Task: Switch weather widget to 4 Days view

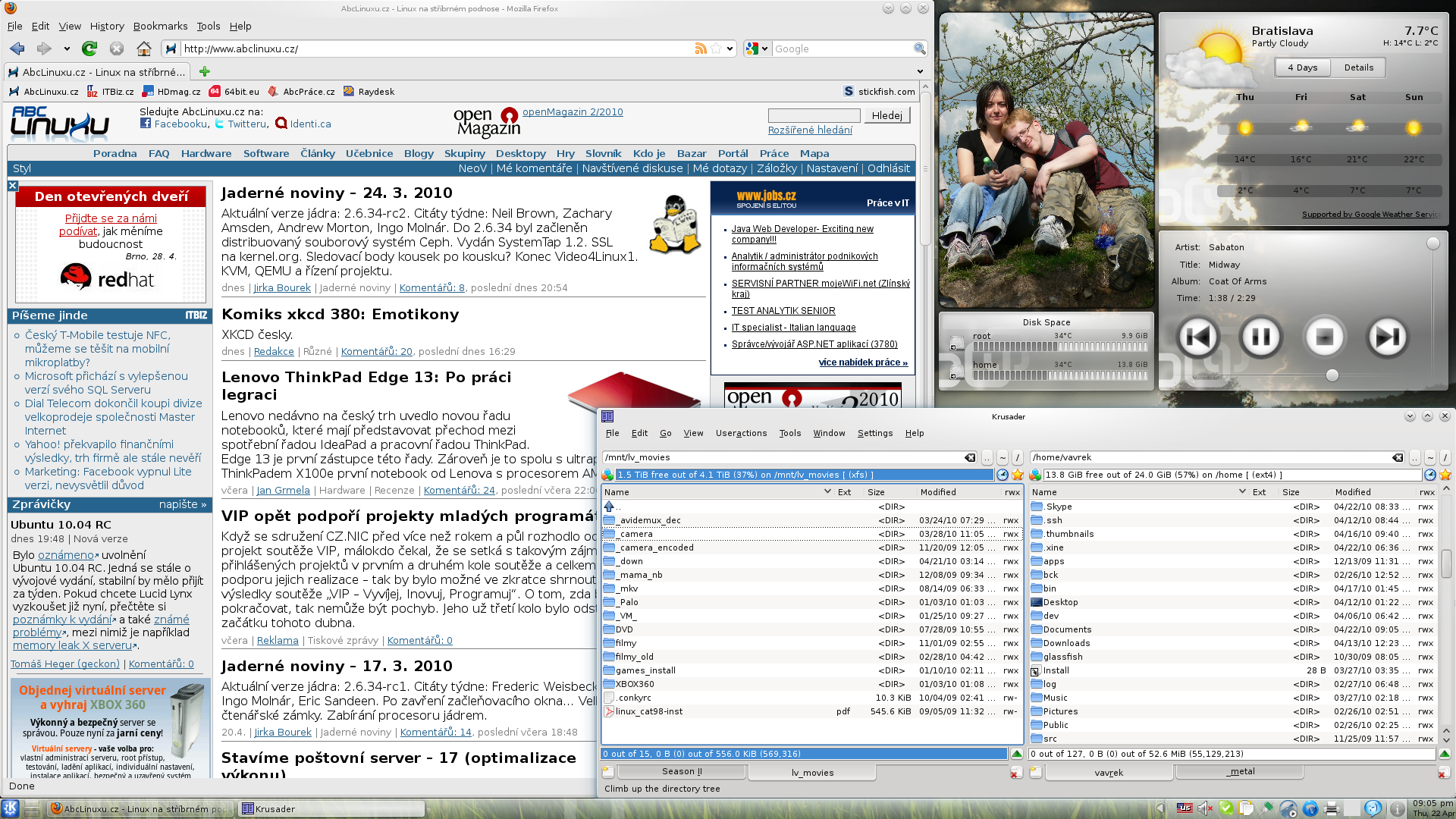Action: pos(1302,67)
